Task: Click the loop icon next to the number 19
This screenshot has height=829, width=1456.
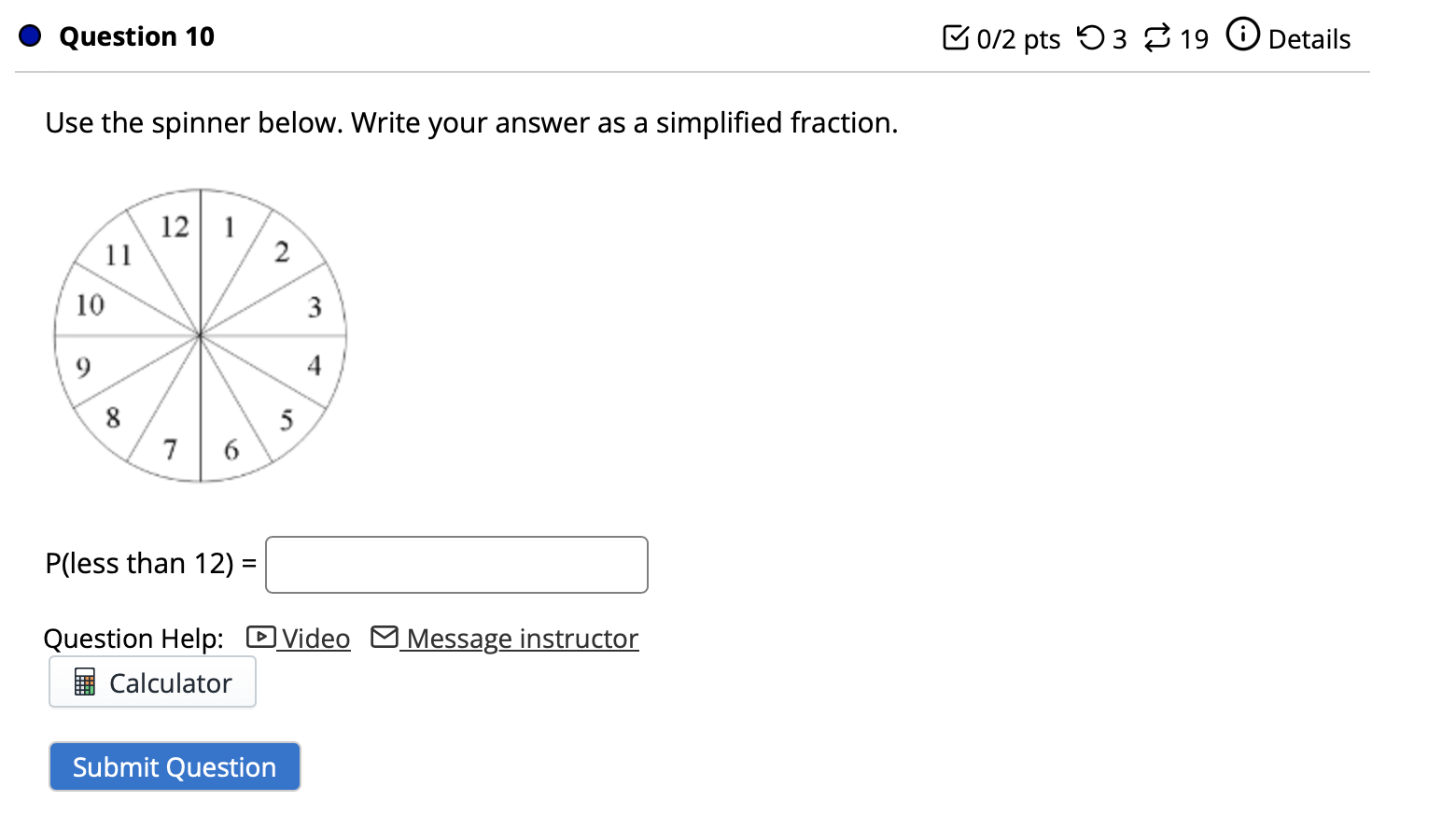Action: point(1157,37)
